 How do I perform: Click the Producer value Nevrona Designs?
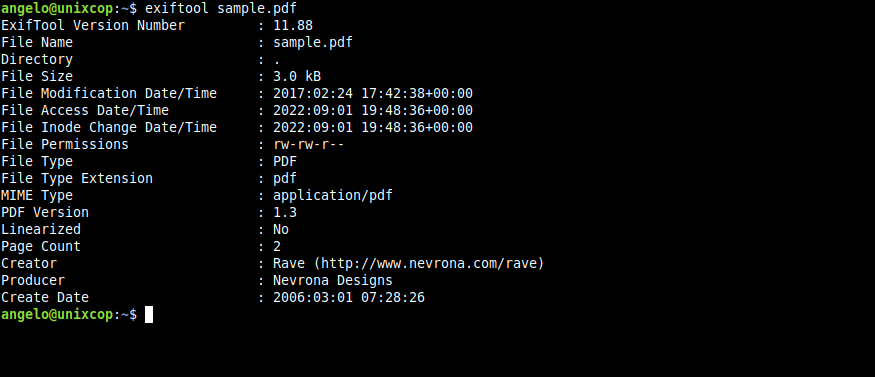[x=333, y=281]
